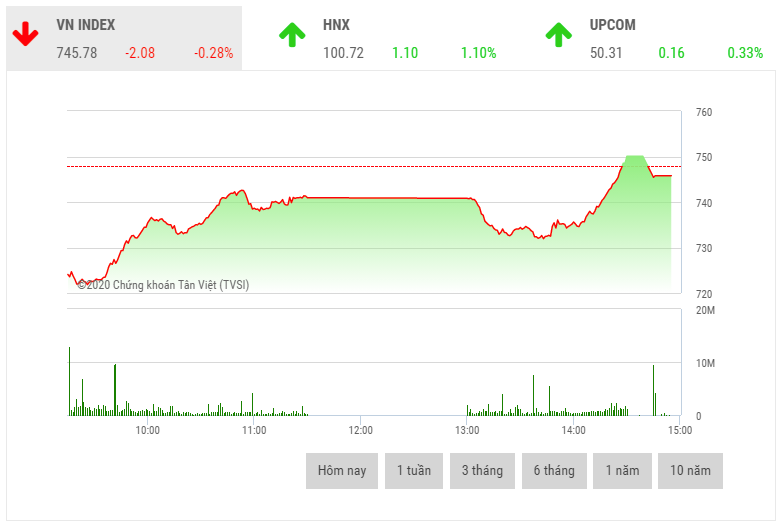Switch to the HNX index label

pyautogui.click(x=336, y=25)
